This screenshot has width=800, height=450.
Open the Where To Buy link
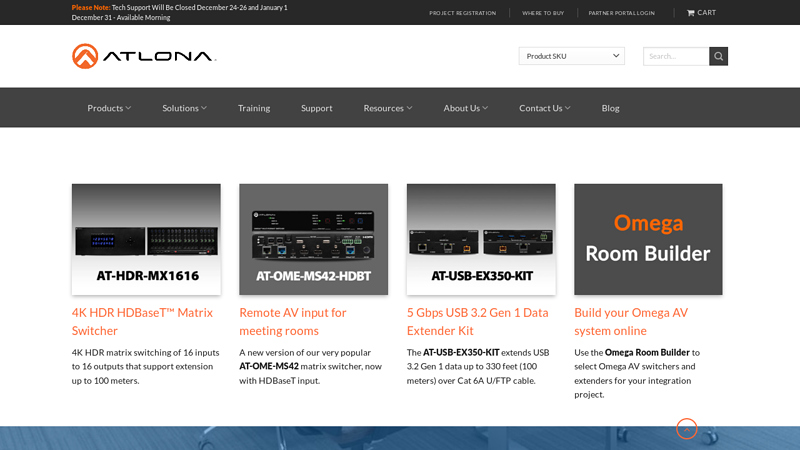pos(543,13)
